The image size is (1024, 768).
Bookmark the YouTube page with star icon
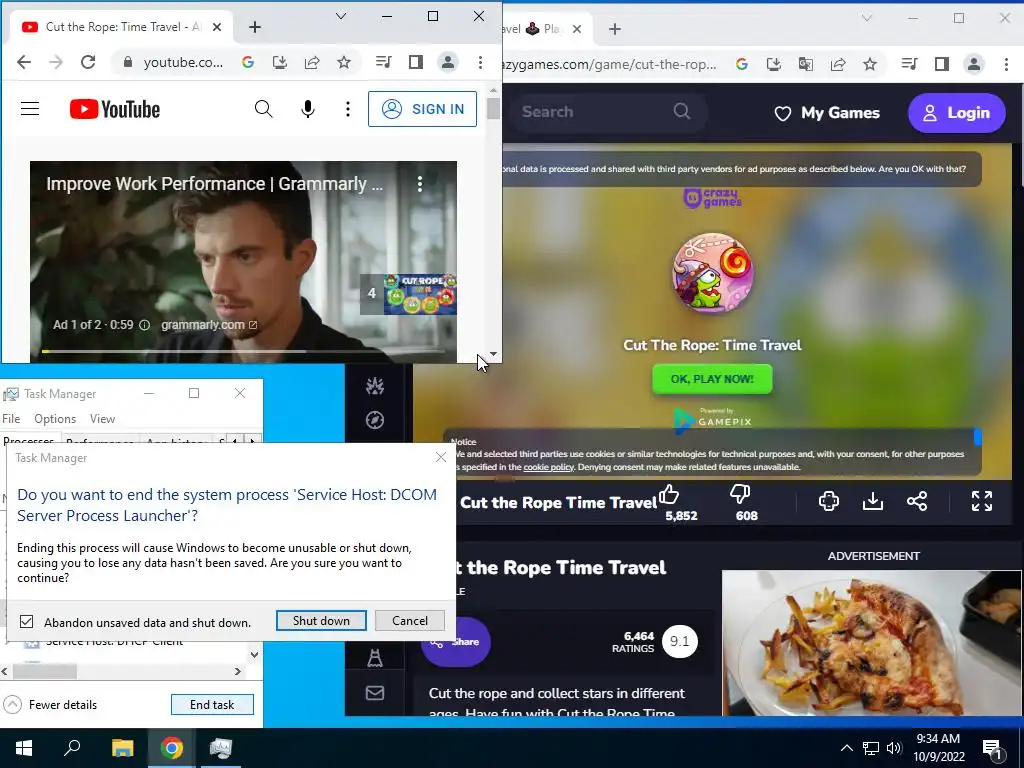[x=344, y=62]
